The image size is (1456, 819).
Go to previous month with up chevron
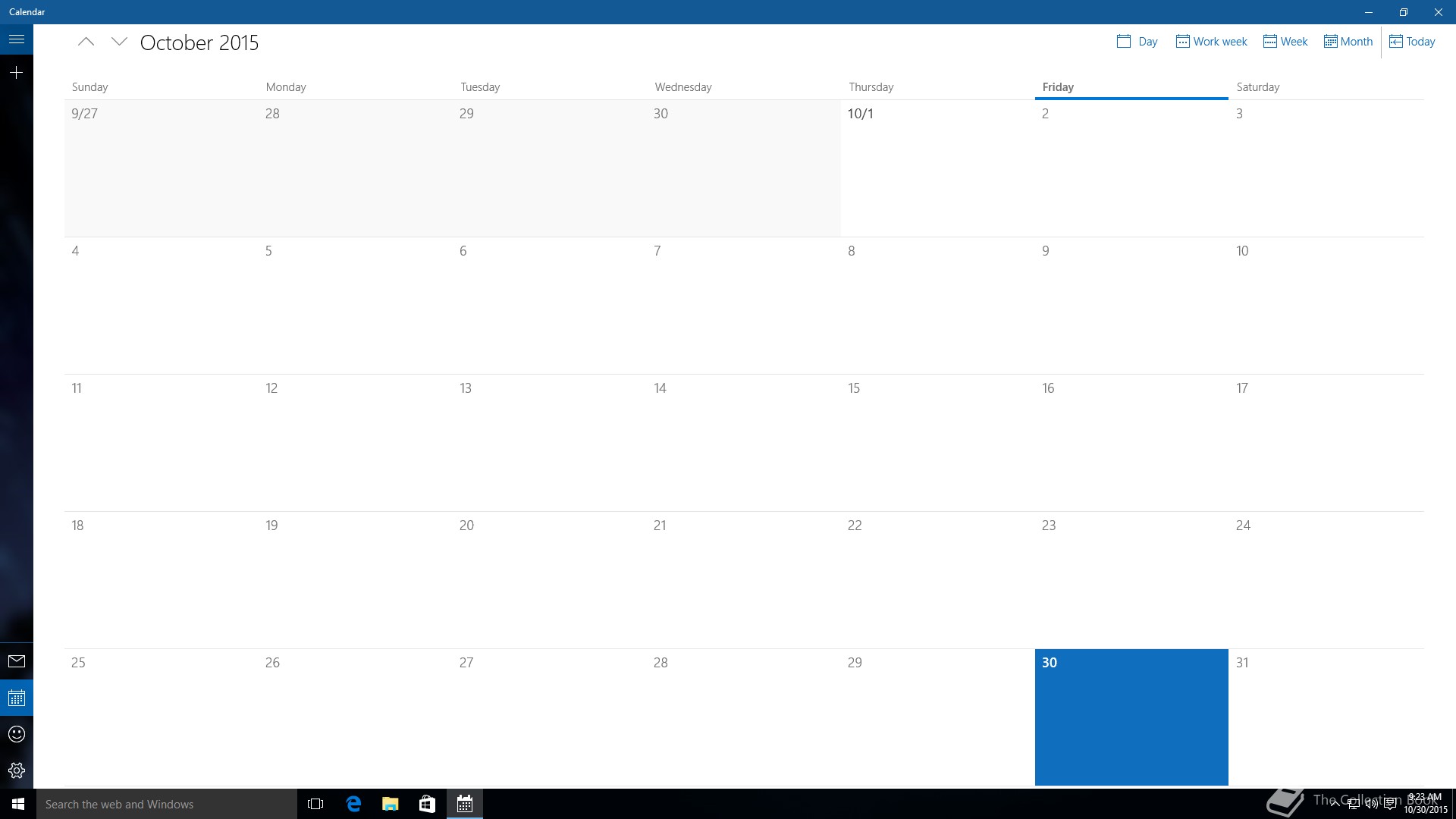click(x=86, y=42)
